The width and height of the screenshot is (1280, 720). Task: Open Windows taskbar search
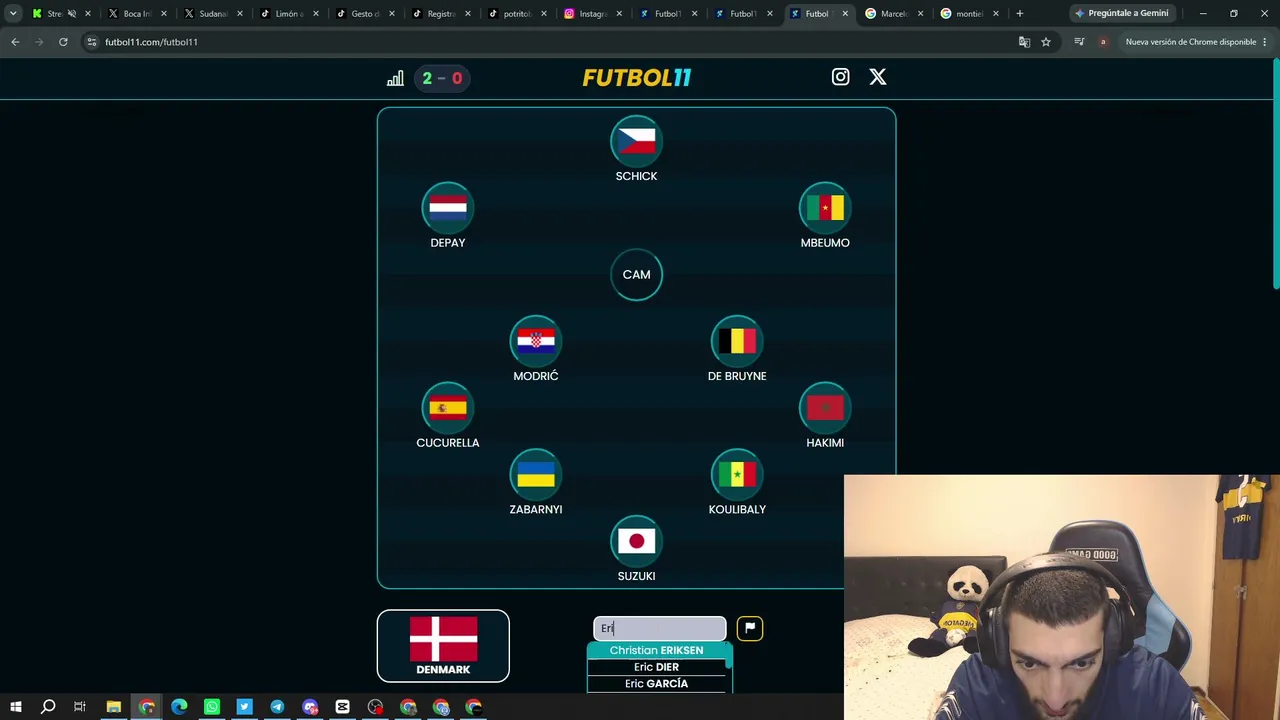coord(48,707)
